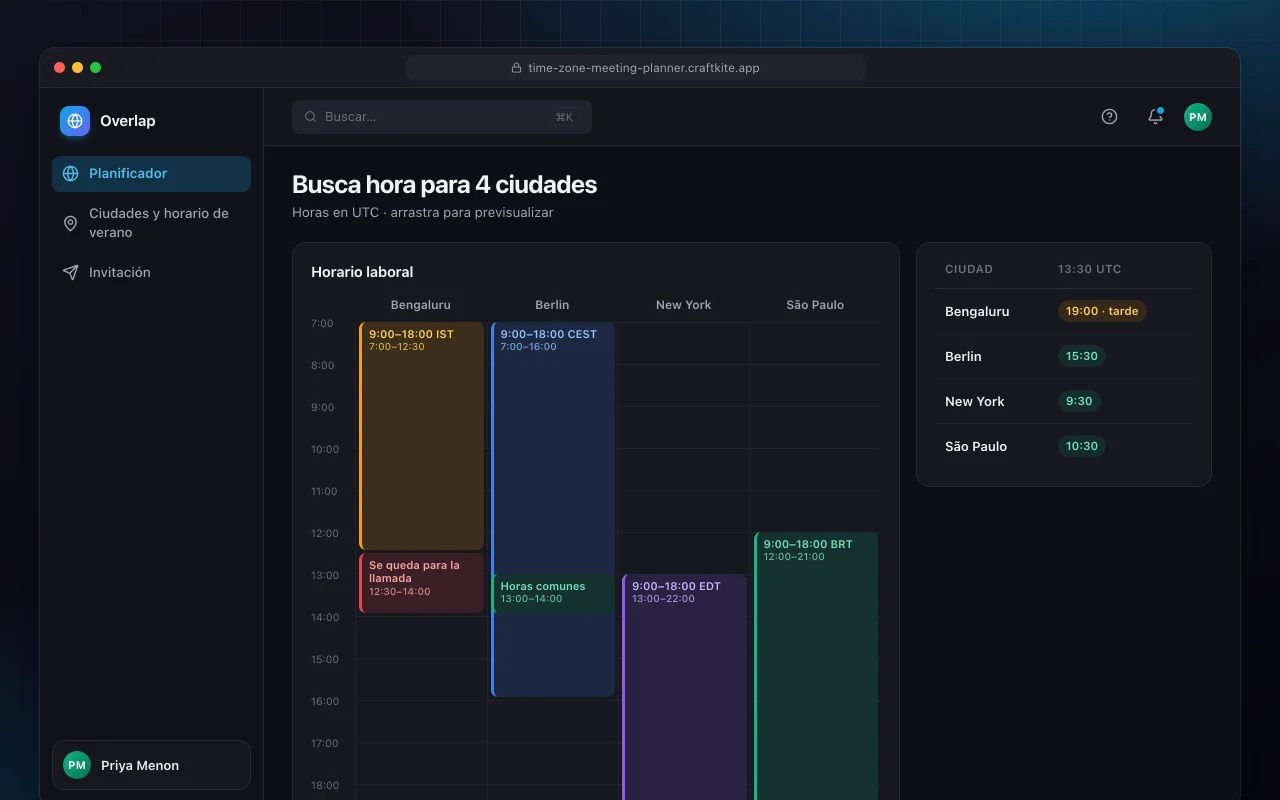Screen dimensions: 1280x800
Task: Open Priya Menon profile card
Action: click(x=151, y=765)
